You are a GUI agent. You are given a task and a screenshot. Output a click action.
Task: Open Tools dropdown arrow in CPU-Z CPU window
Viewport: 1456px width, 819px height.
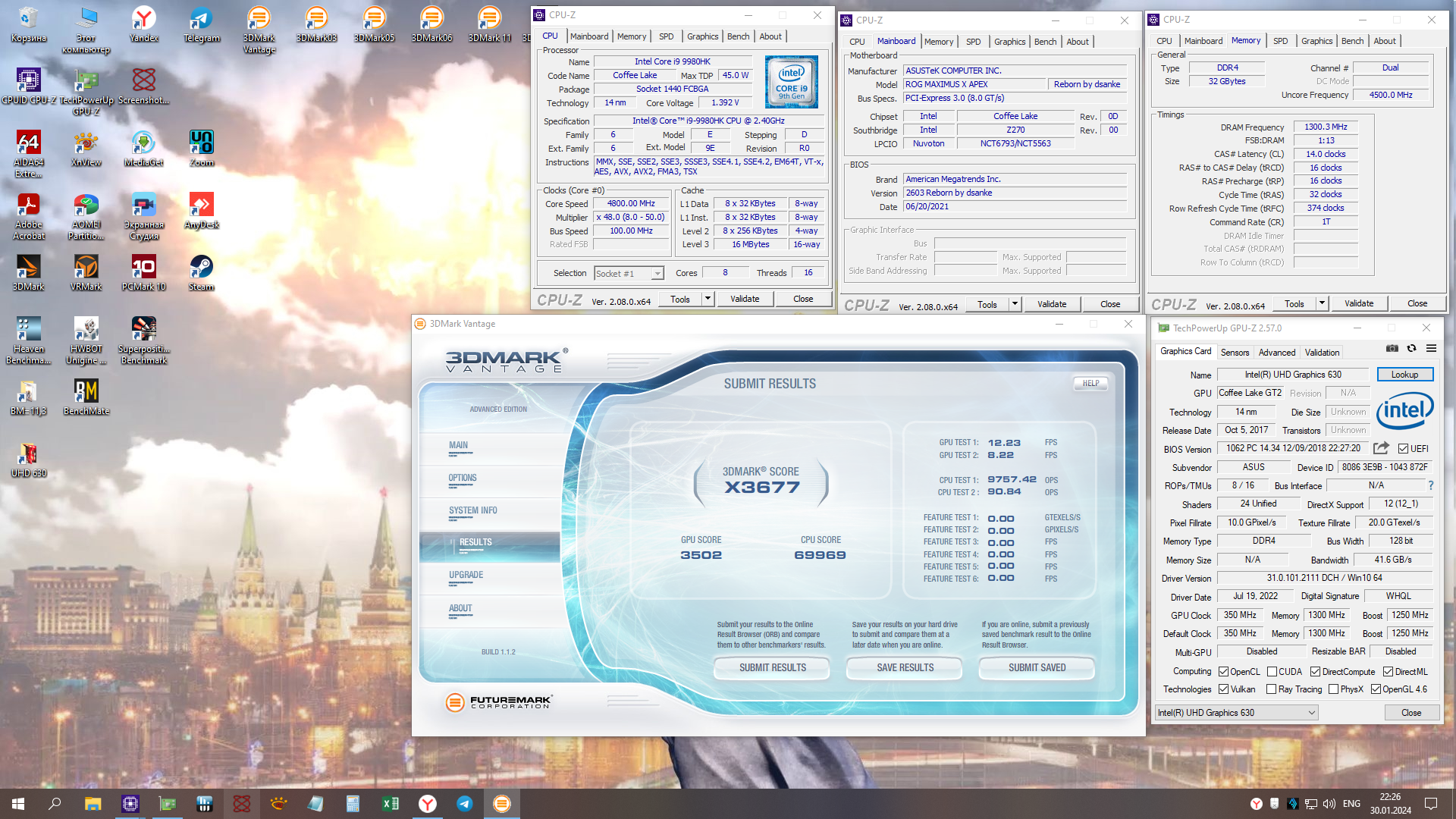pos(708,299)
